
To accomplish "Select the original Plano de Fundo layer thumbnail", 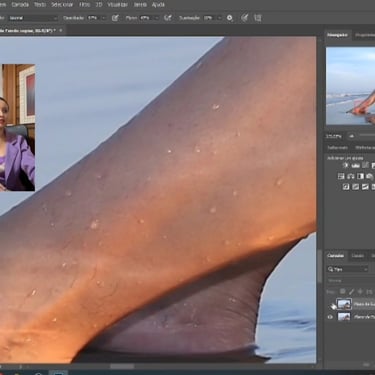I will coord(344,317).
